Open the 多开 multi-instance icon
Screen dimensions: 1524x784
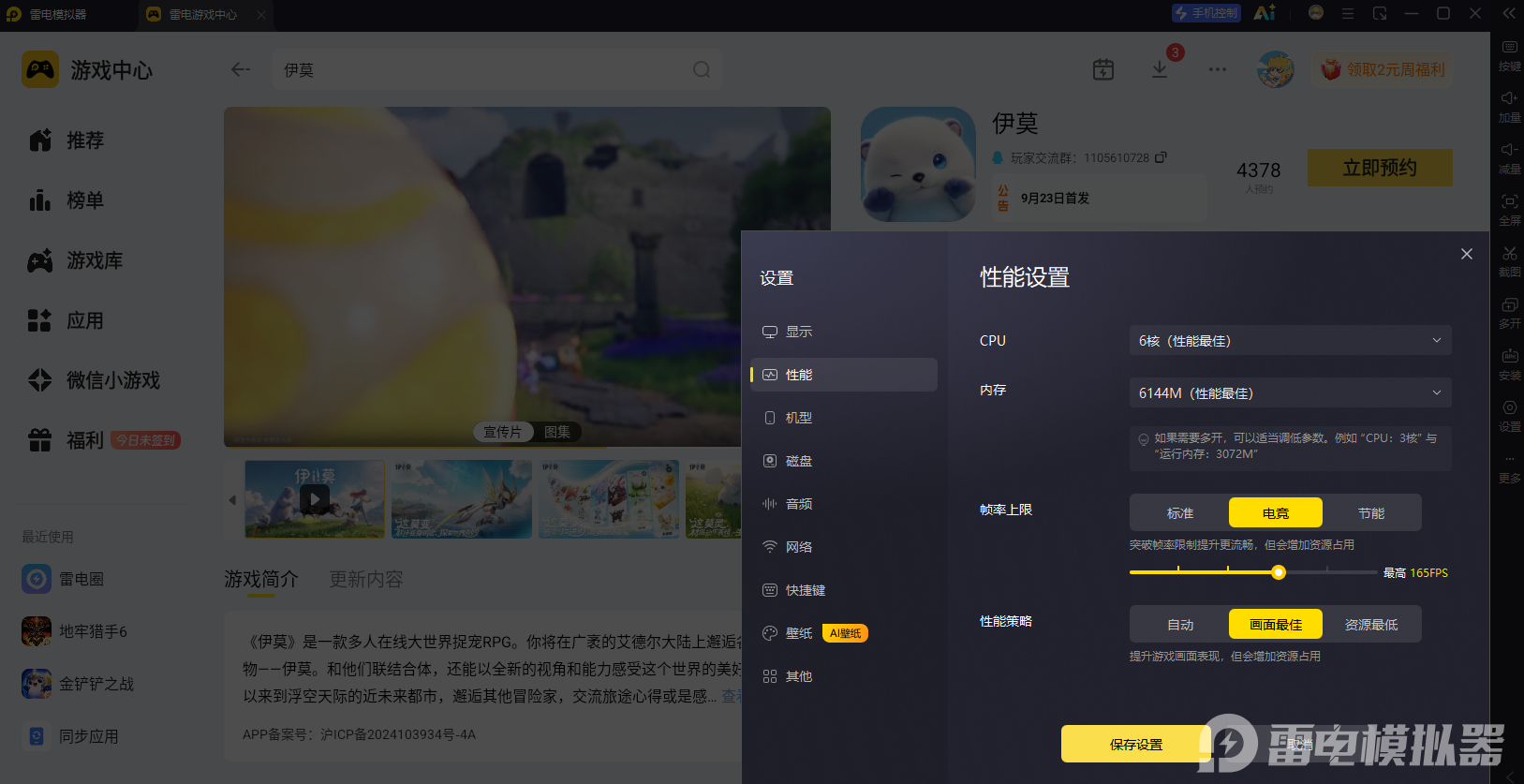[1509, 313]
